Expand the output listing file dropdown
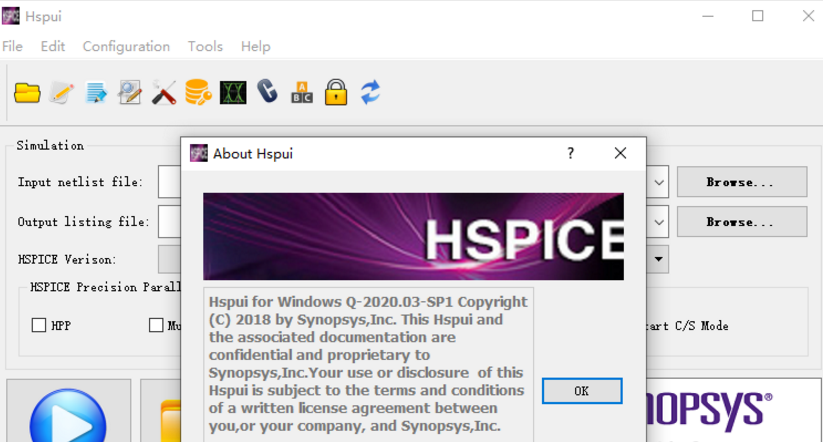Viewport: 823px width, 442px height. (x=659, y=222)
